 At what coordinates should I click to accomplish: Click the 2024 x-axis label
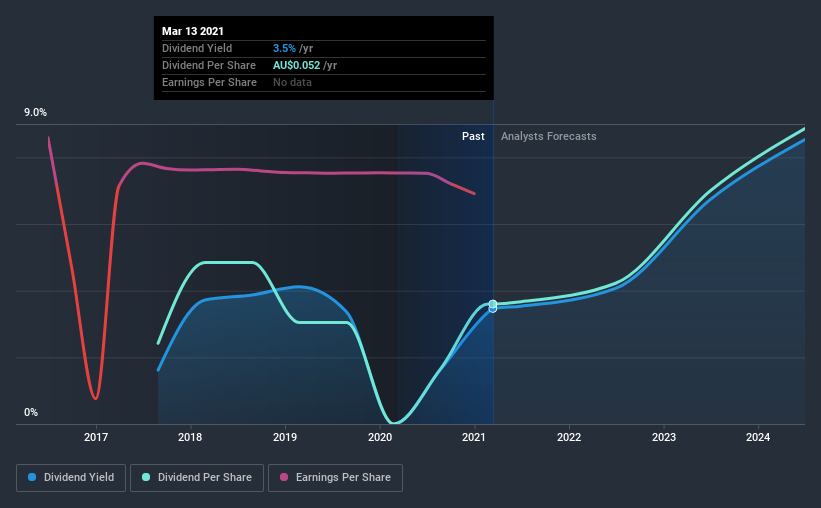(758, 437)
